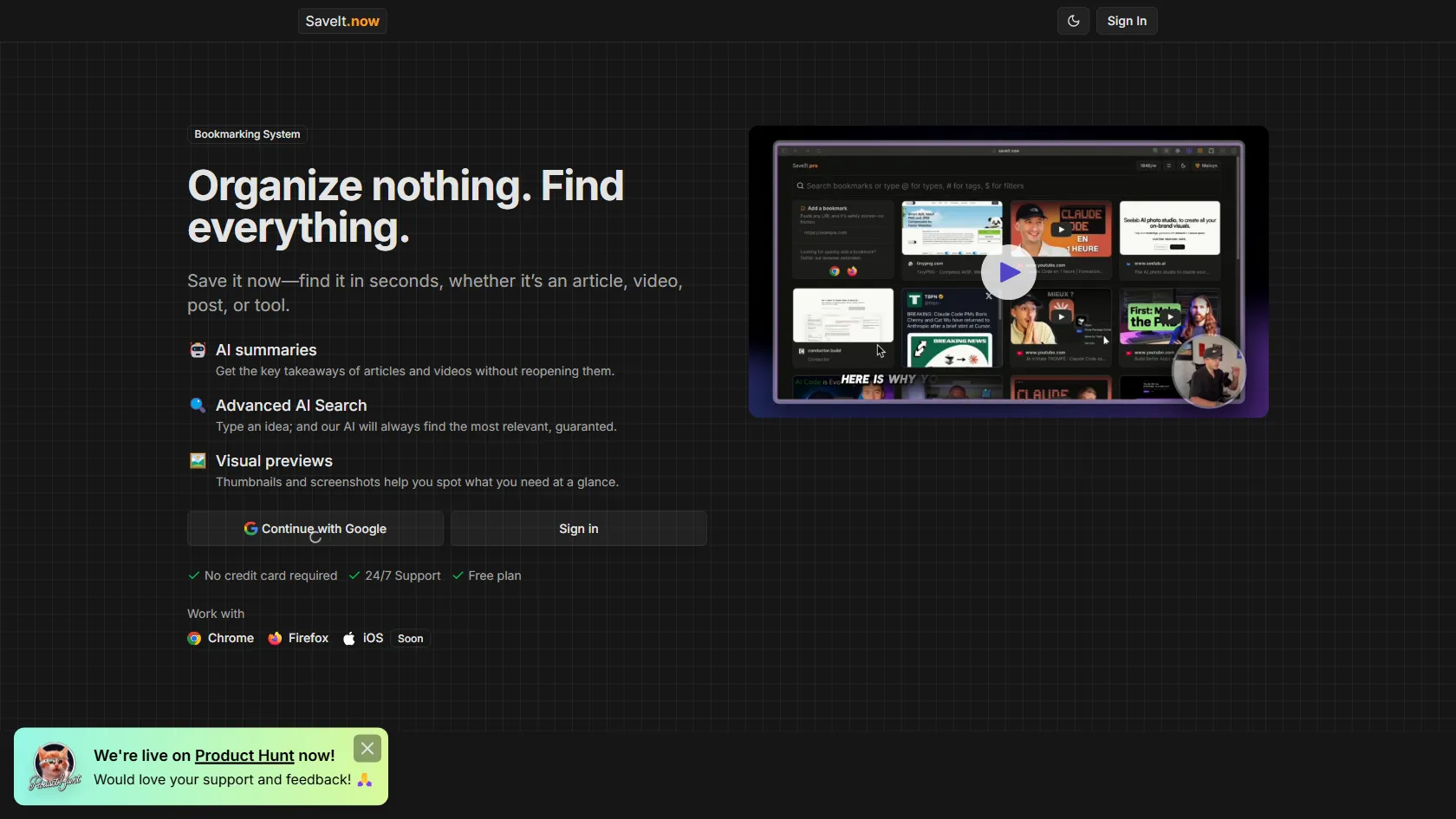Click the Apple icon next to iOS
This screenshot has height=819, width=1456.
tap(349, 638)
